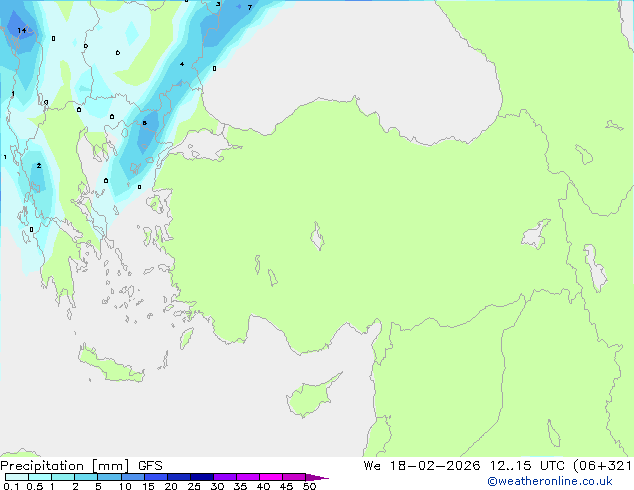This screenshot has height=490, width=634.
Task: Click the over-50 mm arrow tip of legend
Action: tap(317, 477)
